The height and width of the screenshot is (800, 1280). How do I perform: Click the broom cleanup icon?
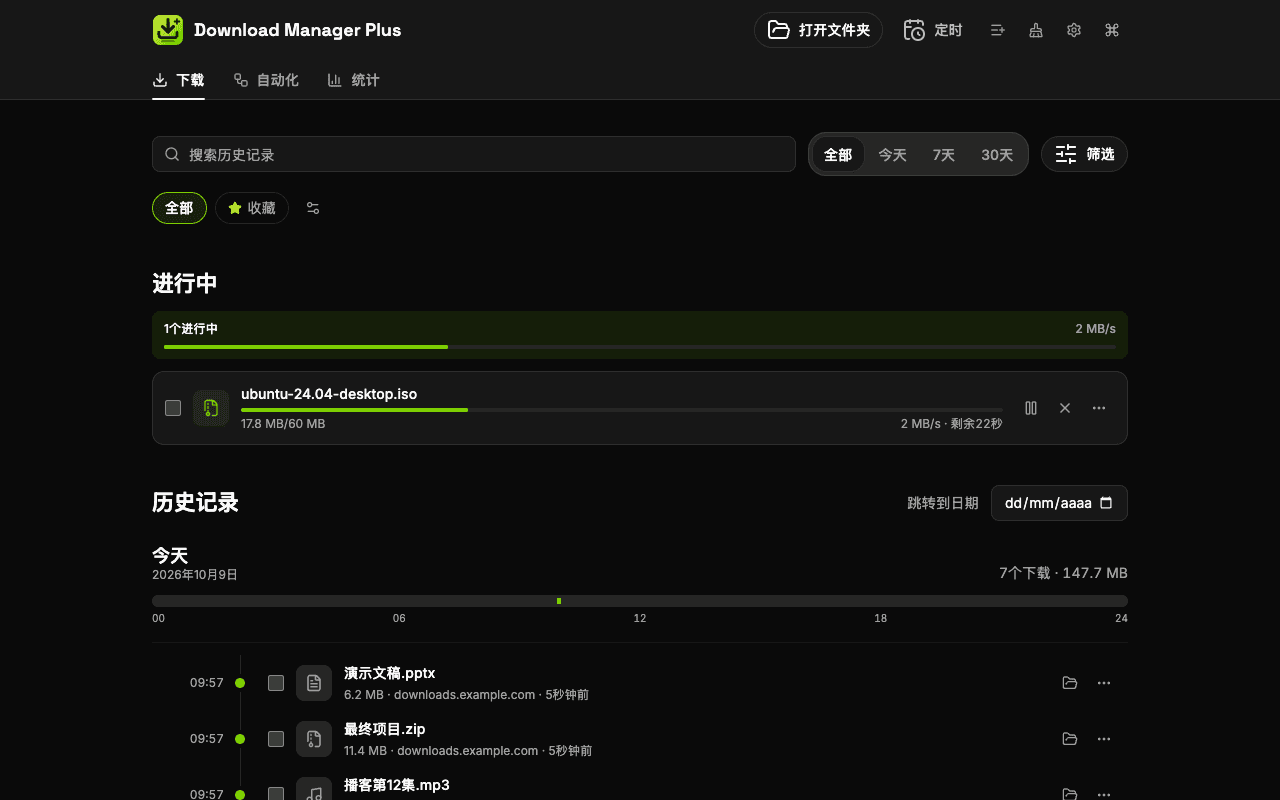click(1036, 30)
